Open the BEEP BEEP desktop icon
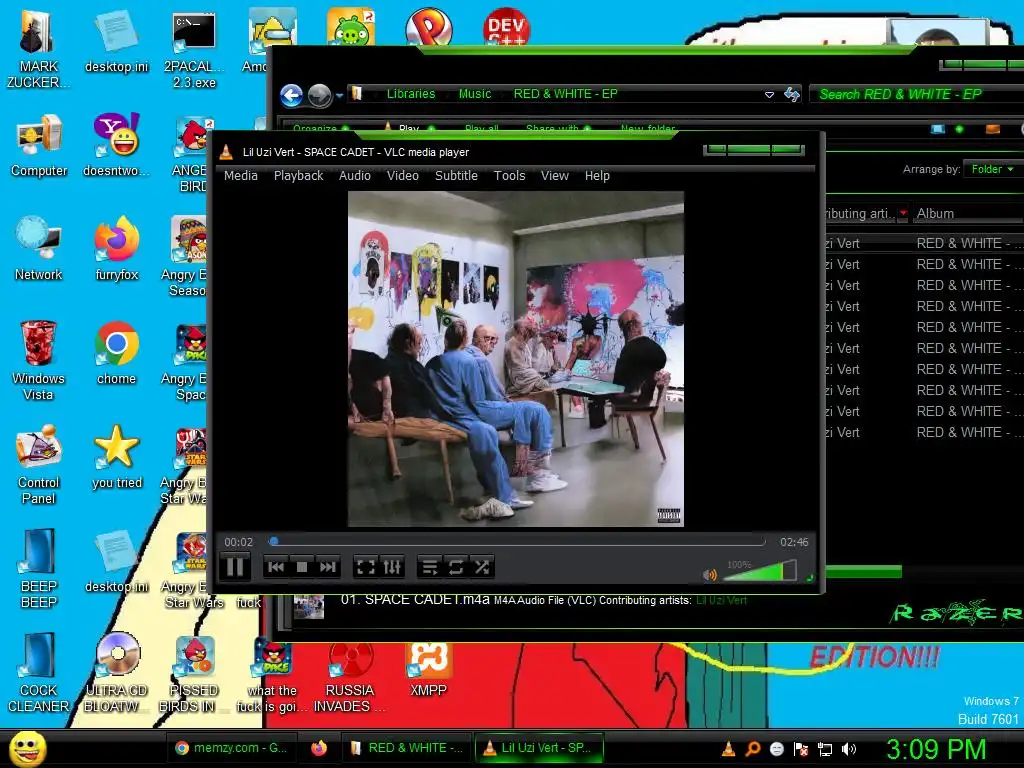1024x768 pixels. [x=39, y=569]
